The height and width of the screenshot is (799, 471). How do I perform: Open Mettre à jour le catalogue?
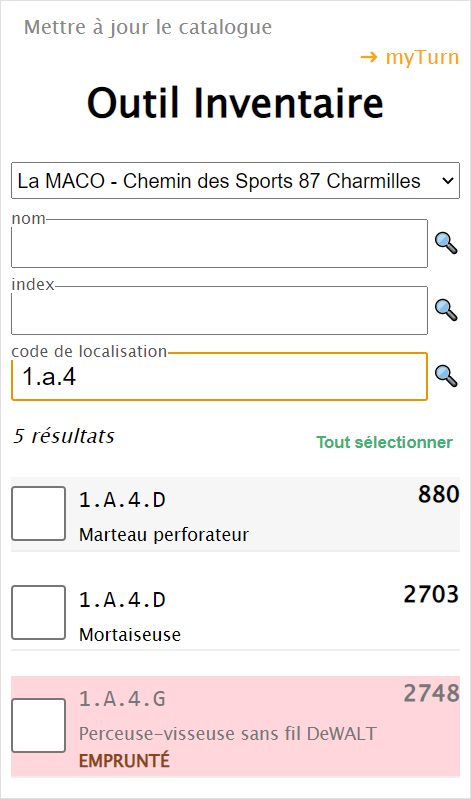point(148,27)
